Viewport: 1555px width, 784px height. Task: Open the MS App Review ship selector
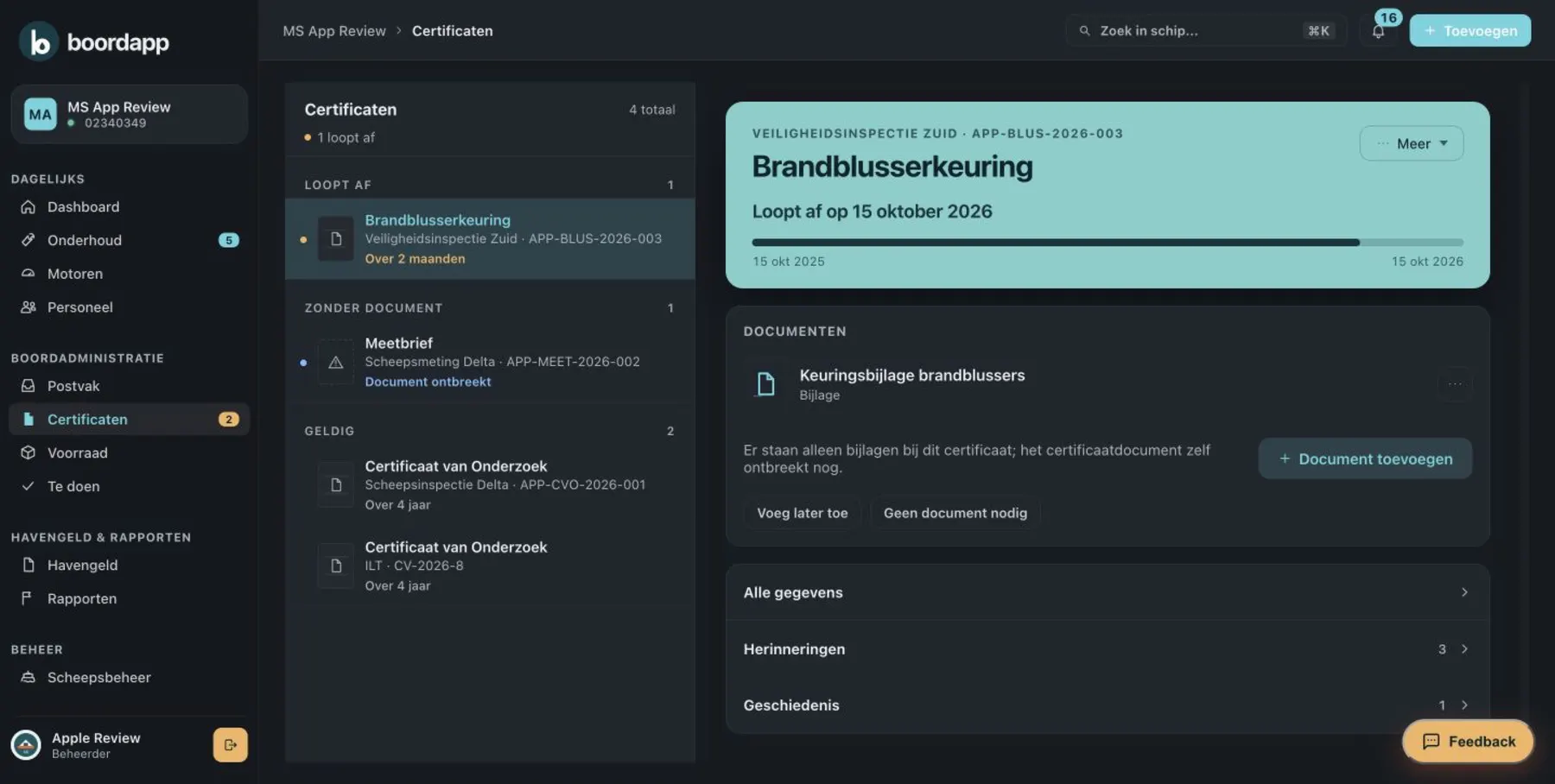[x=129, y=114]
